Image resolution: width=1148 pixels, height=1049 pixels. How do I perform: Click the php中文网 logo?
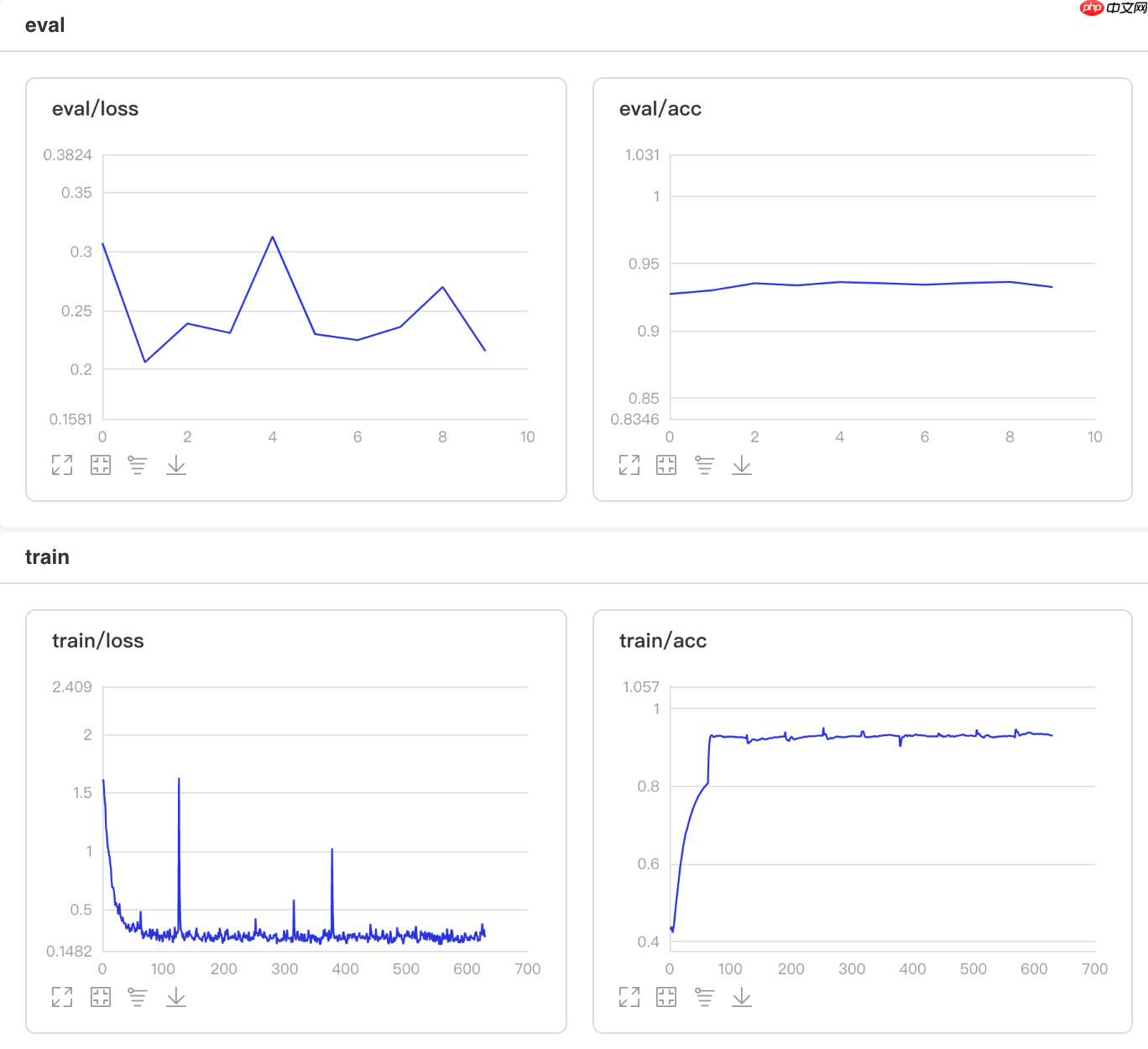coord(1113,8)
